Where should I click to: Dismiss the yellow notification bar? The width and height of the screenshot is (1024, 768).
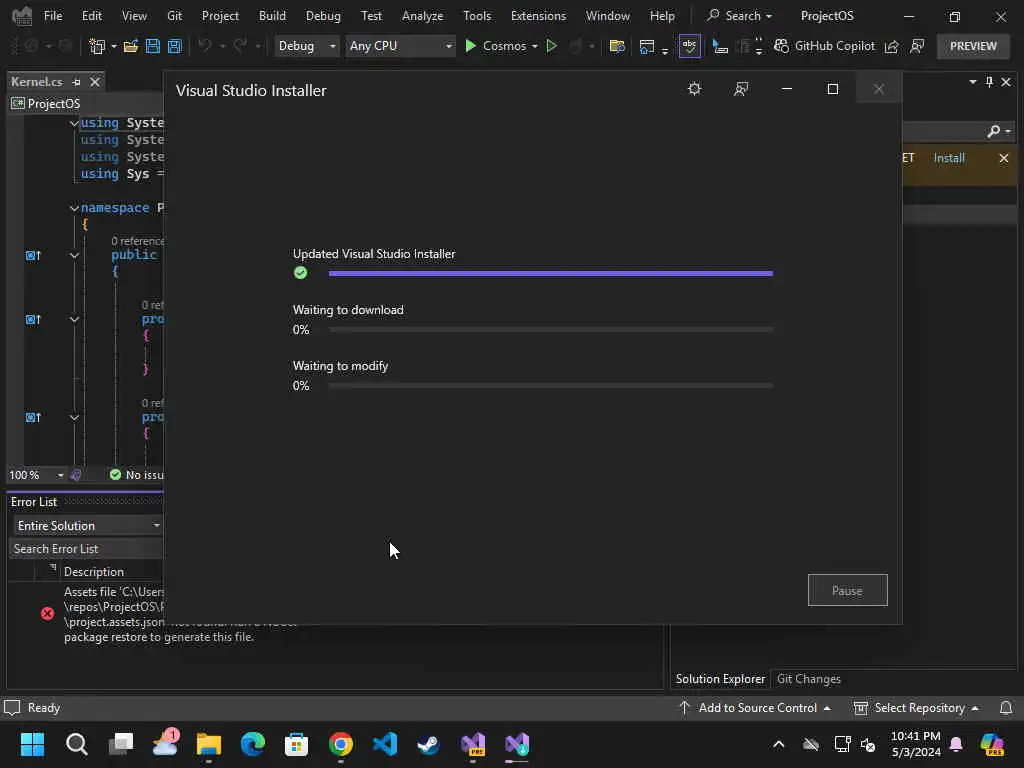[1004, 158]
